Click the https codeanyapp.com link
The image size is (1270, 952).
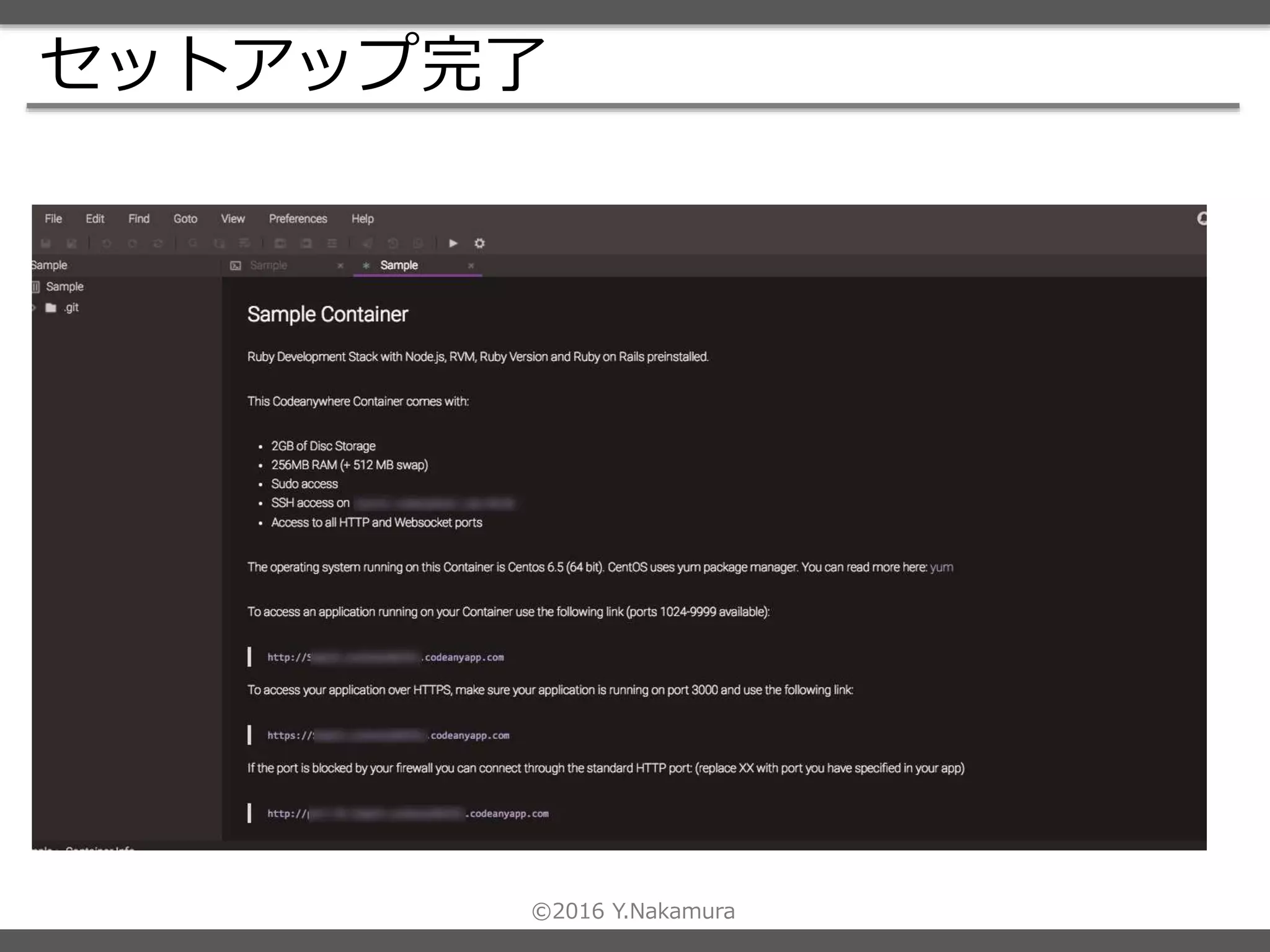pyautogui.click(x=388, y=736)
